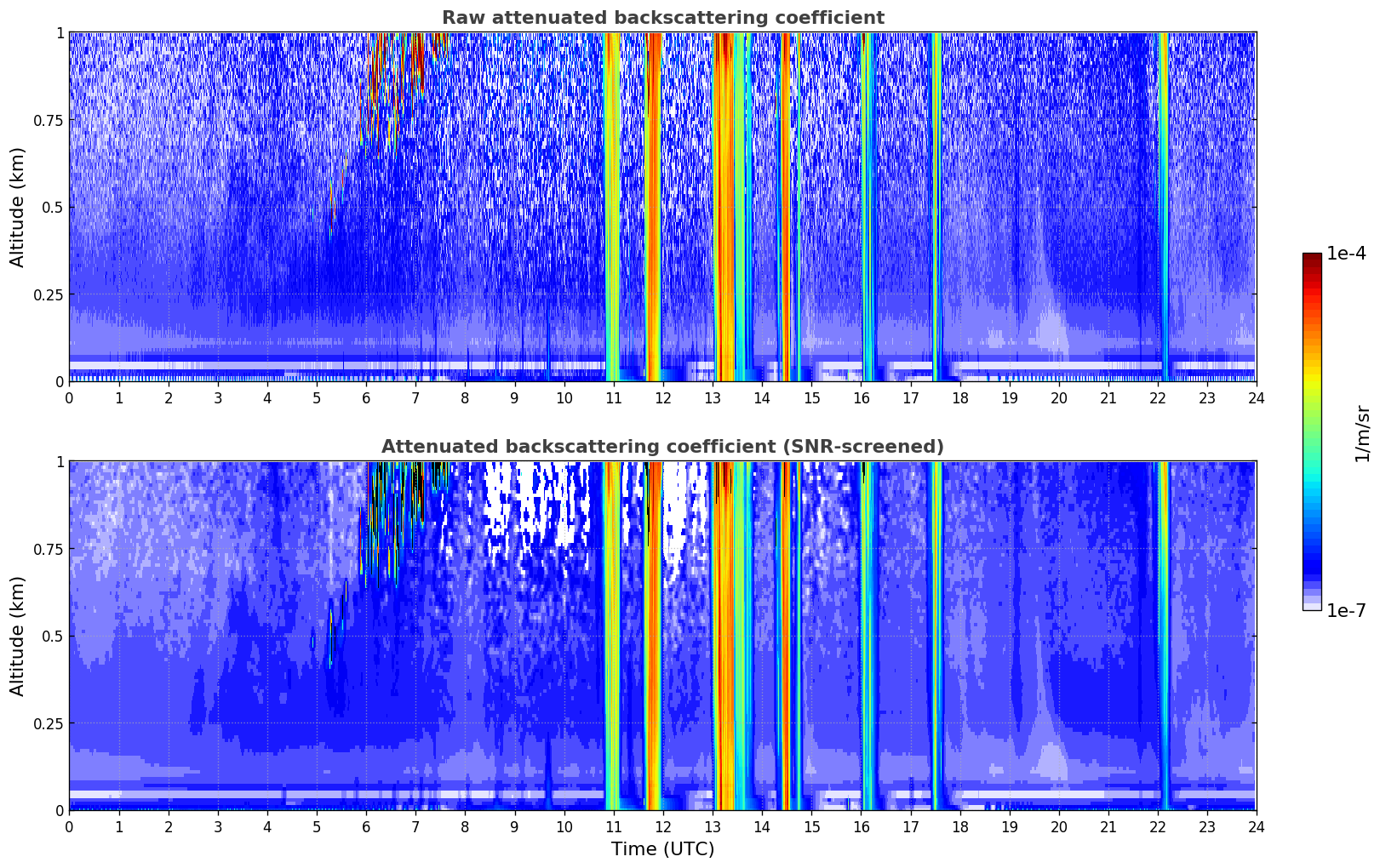The image size is (1380, 868).
Task: Click hour tick "17" under the Raw plot
Action: click(910, 397)
